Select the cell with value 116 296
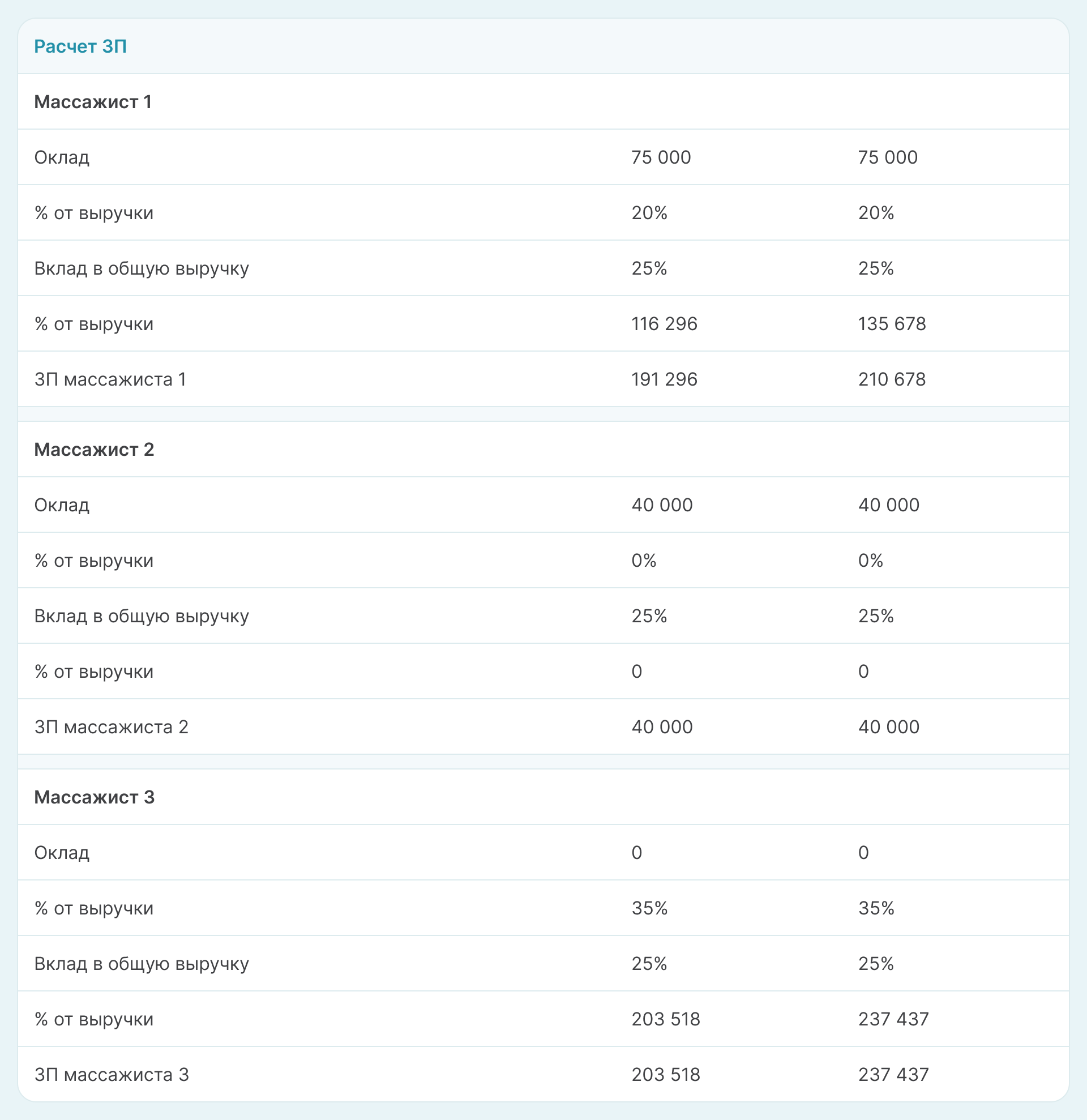 [664, 324]
